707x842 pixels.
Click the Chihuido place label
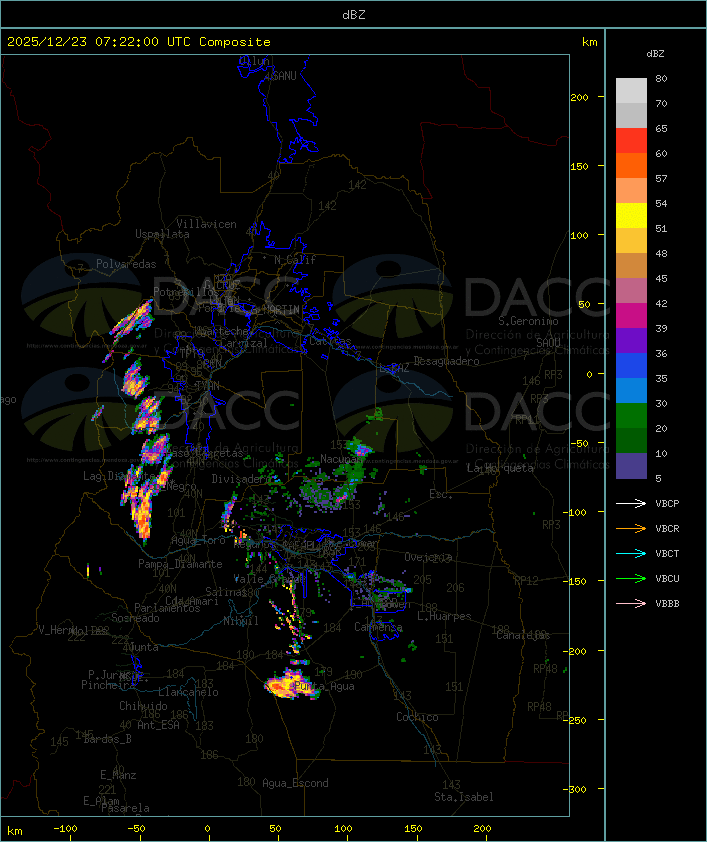point(143,706)
